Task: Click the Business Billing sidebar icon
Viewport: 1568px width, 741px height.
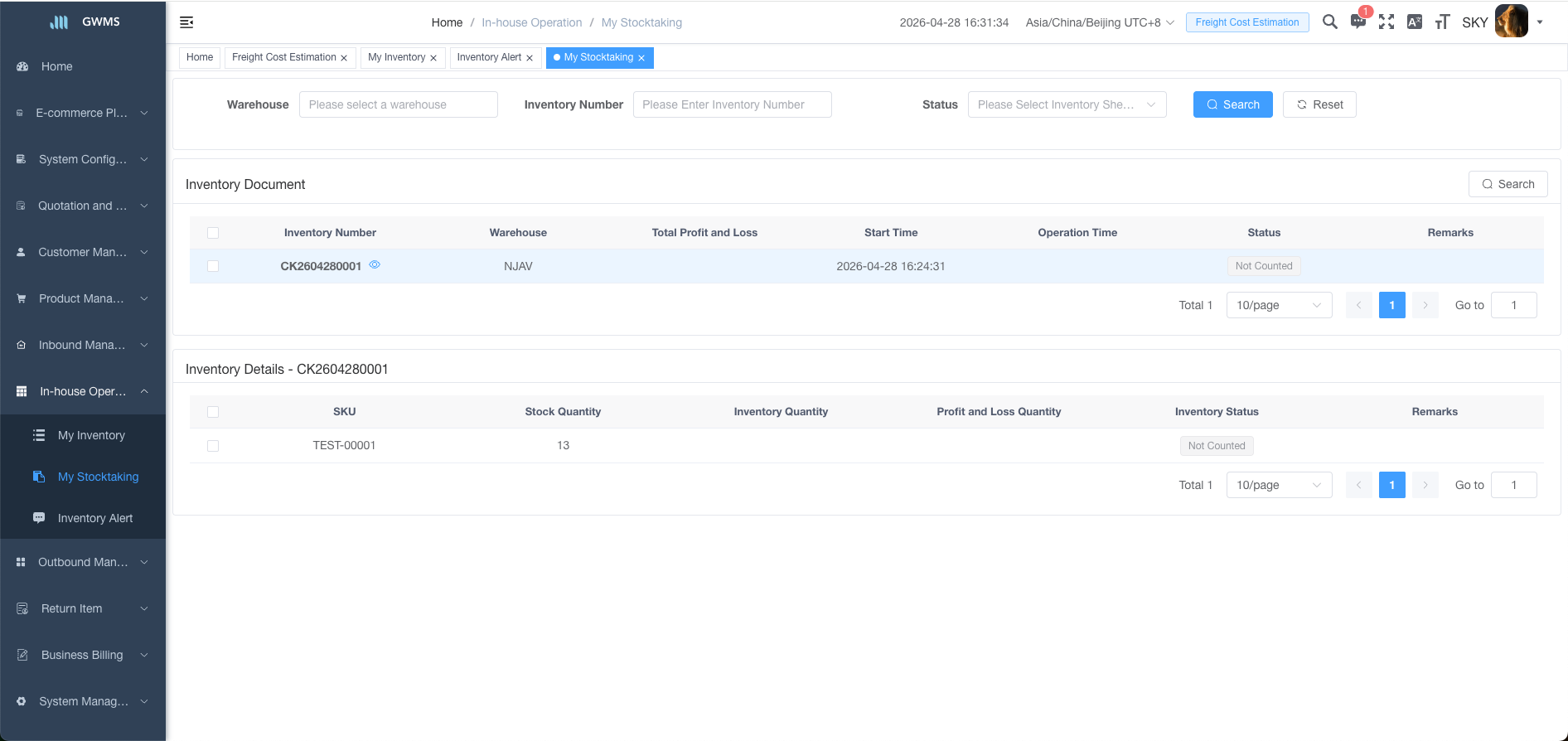Action: tap(22, 655)
